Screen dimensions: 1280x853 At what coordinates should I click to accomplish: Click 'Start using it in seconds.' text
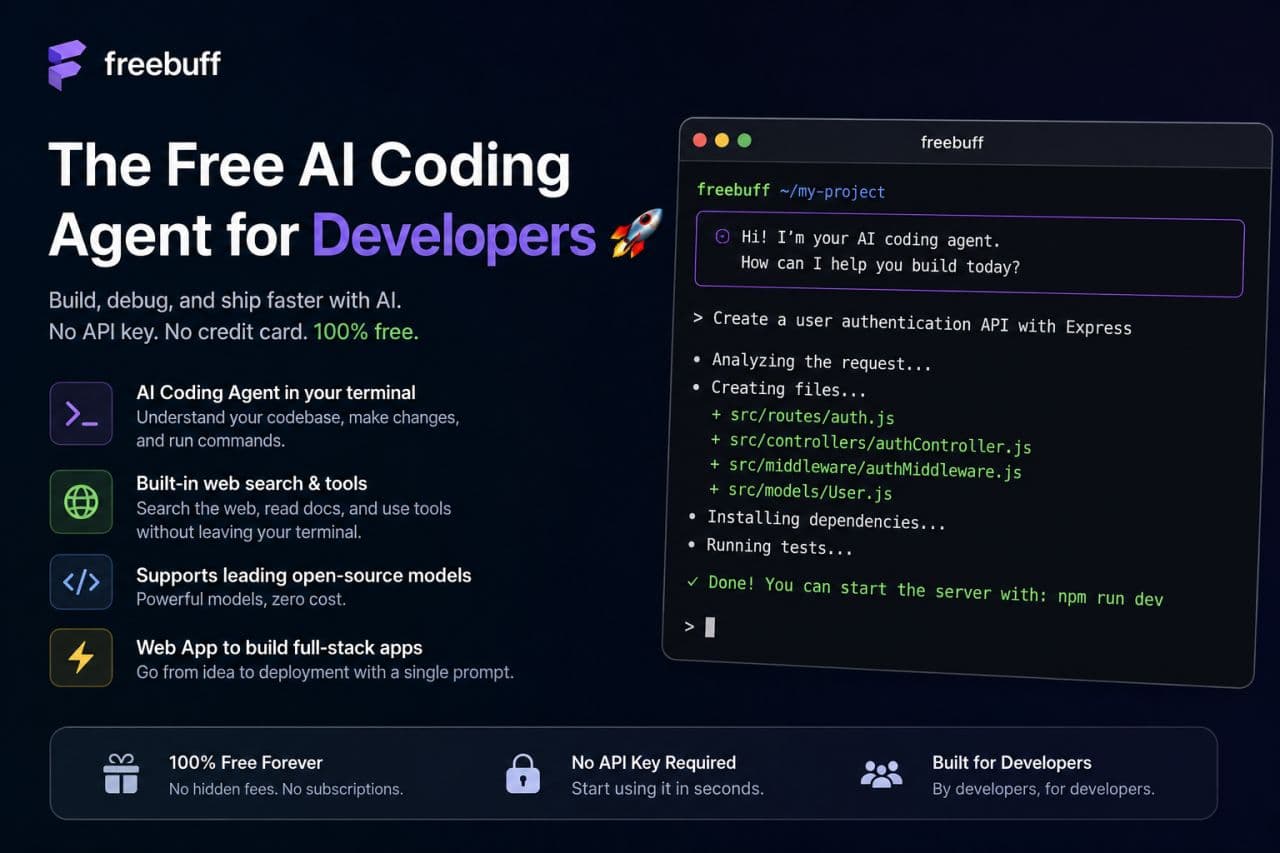tap(667, 789)
